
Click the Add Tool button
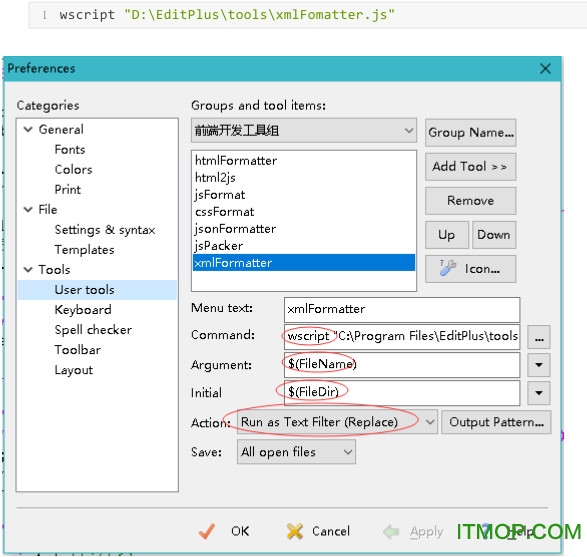point(470,167)
